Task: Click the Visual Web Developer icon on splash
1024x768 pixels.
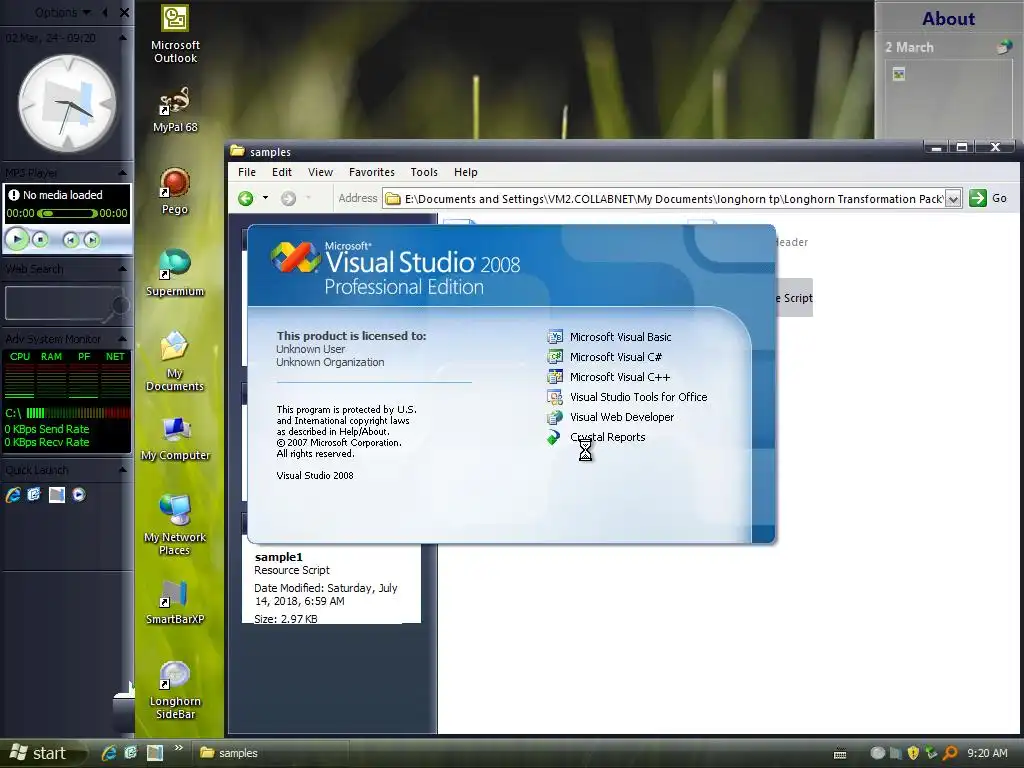Action: click(554, 417)
